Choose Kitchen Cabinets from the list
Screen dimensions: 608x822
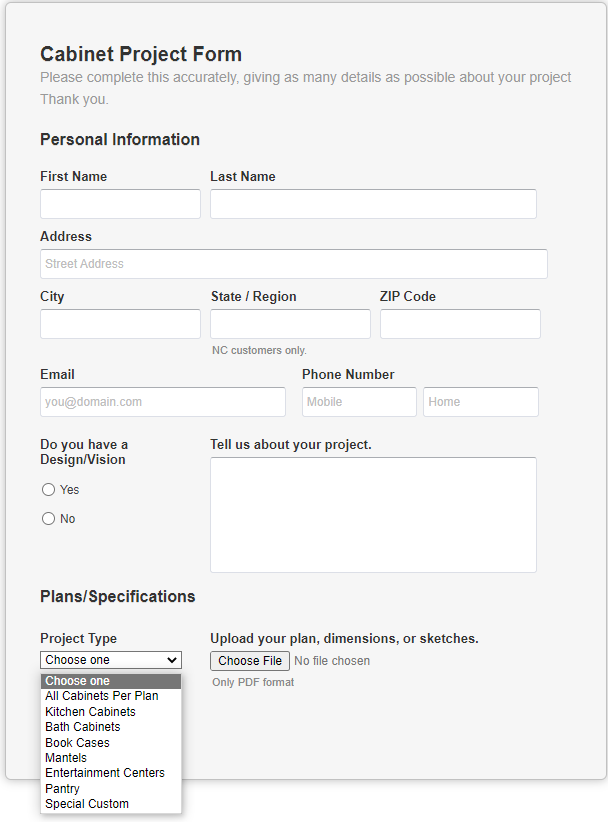tap(111, 711)
